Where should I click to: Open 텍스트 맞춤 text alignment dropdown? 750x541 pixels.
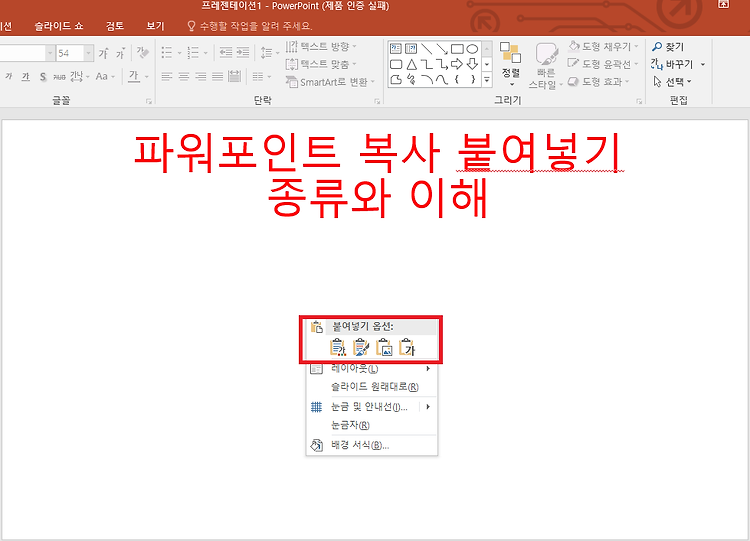(x=321, y=64)
